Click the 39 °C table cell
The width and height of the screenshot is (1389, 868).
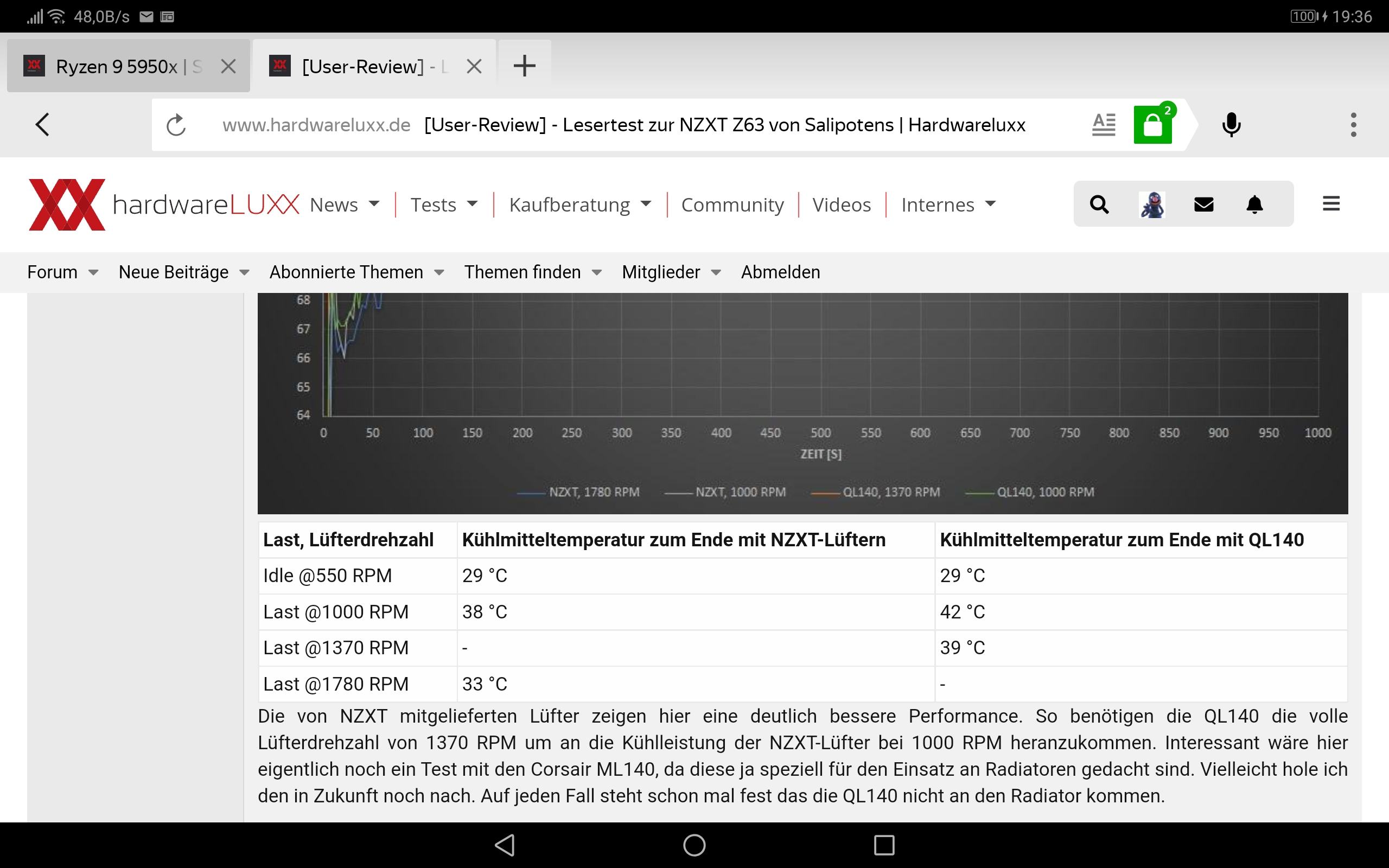(x=1141, y=648)
